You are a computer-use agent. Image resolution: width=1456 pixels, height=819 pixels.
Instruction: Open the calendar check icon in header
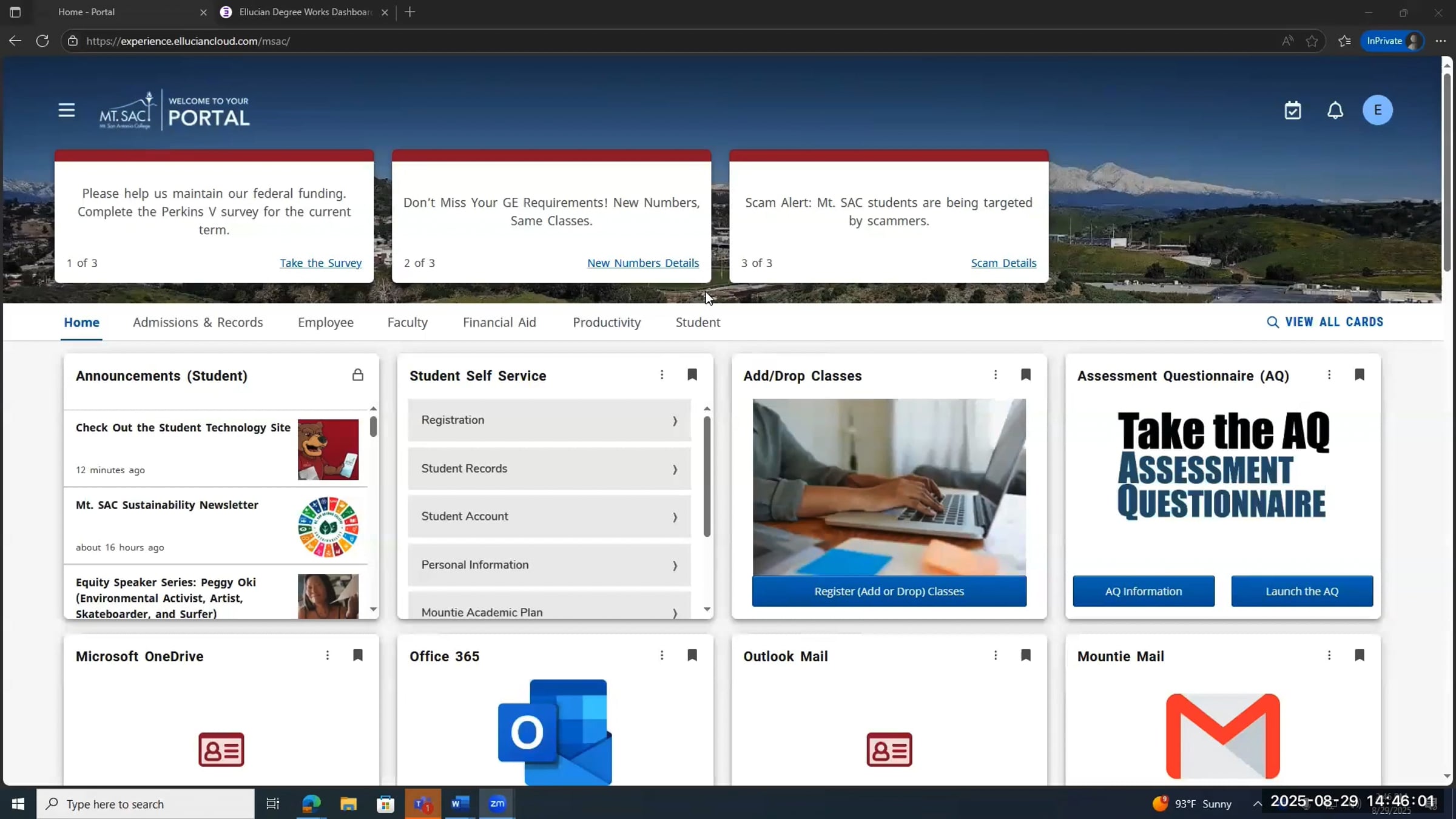point(1293,110)
